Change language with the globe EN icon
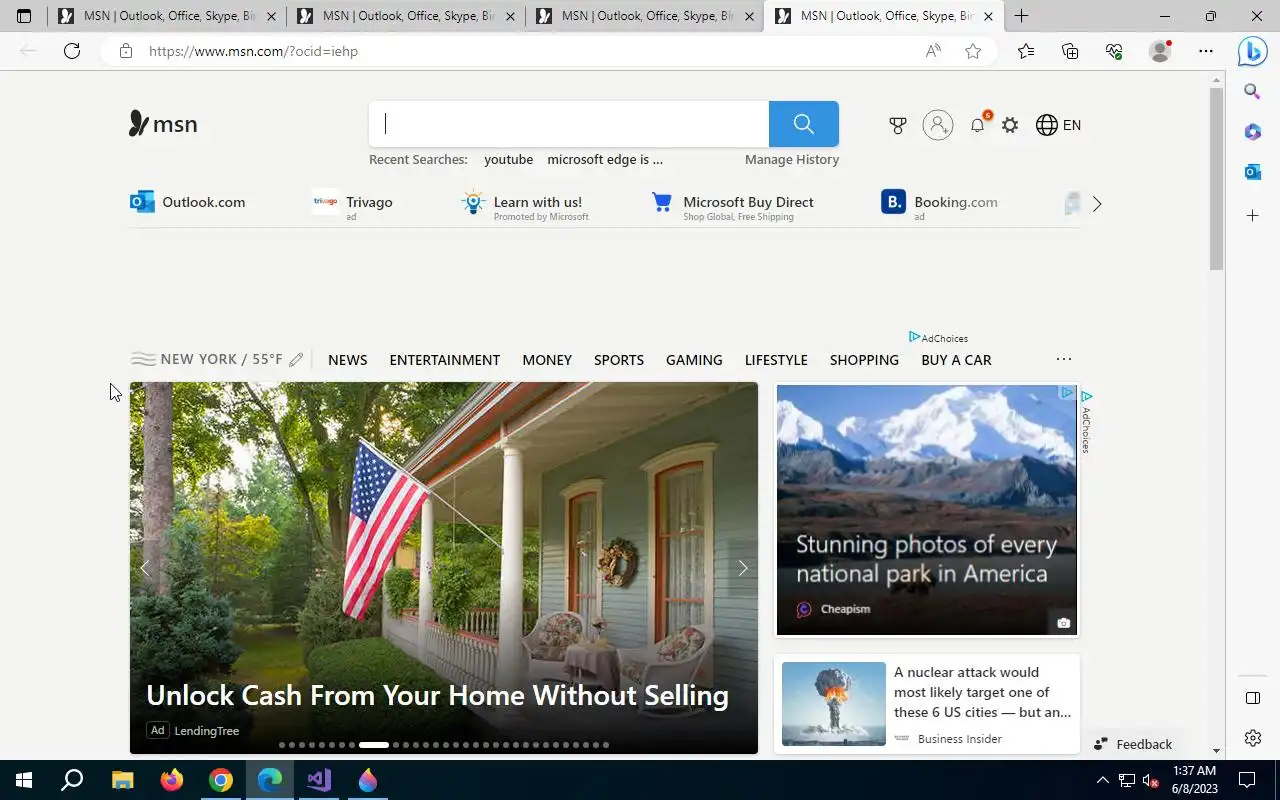1280x800 pixels. click(1058, 125)
